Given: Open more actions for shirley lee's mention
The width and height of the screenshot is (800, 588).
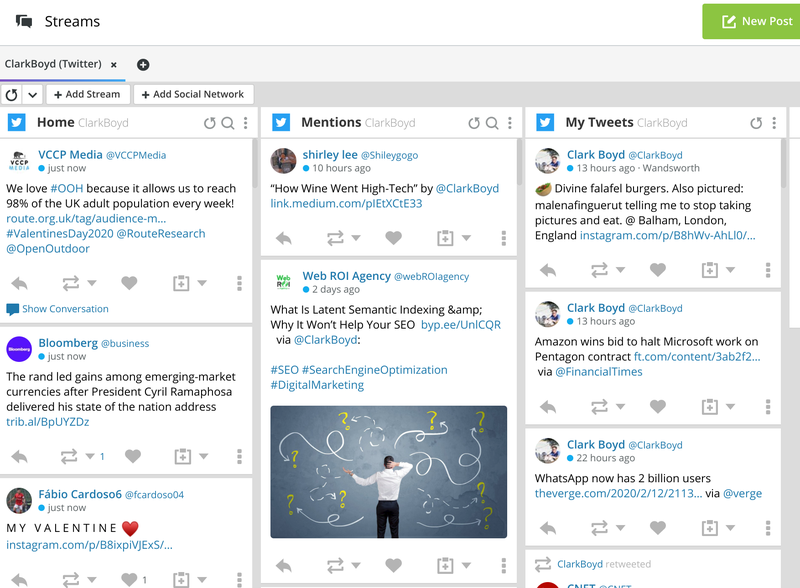Looking at the screenshot, I should 504,238.
